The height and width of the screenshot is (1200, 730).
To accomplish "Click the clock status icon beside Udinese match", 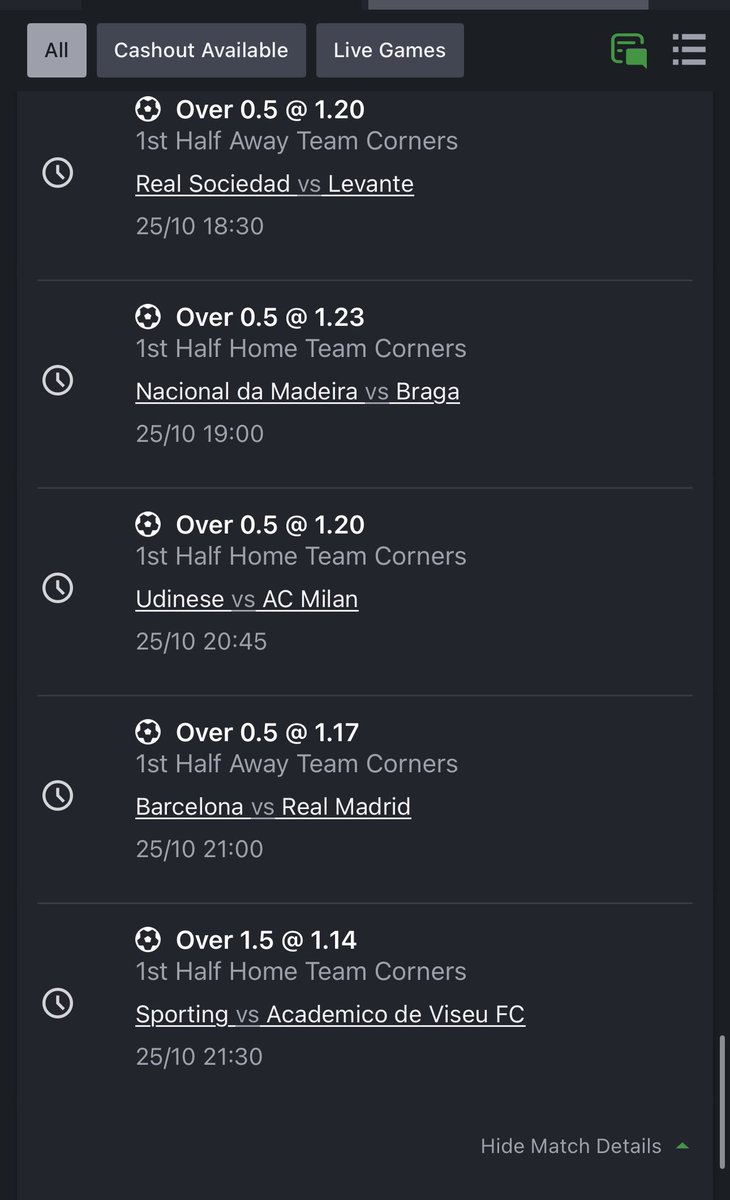I will [58, 588].
